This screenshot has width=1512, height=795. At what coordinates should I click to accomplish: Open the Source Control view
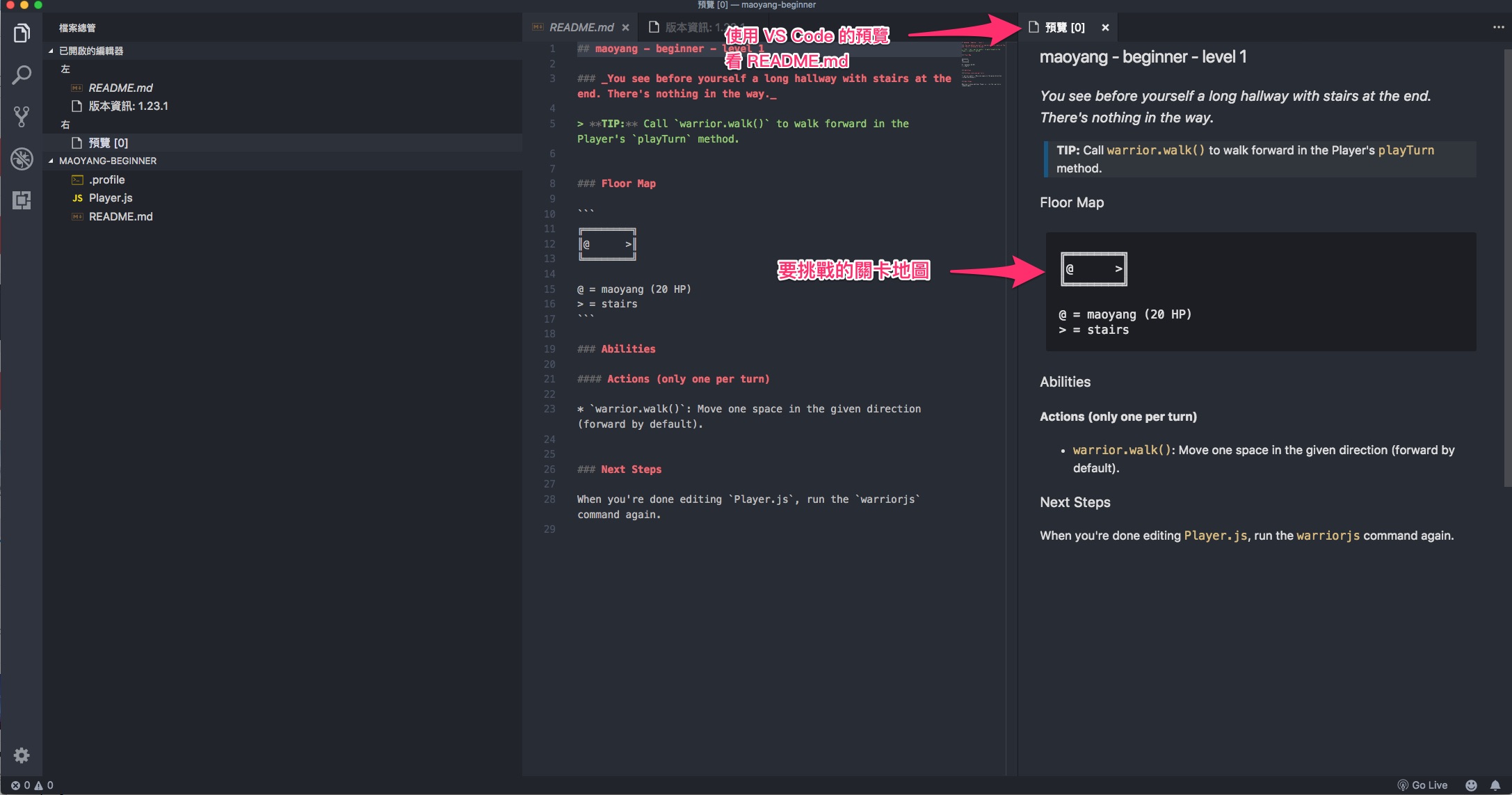22,116
